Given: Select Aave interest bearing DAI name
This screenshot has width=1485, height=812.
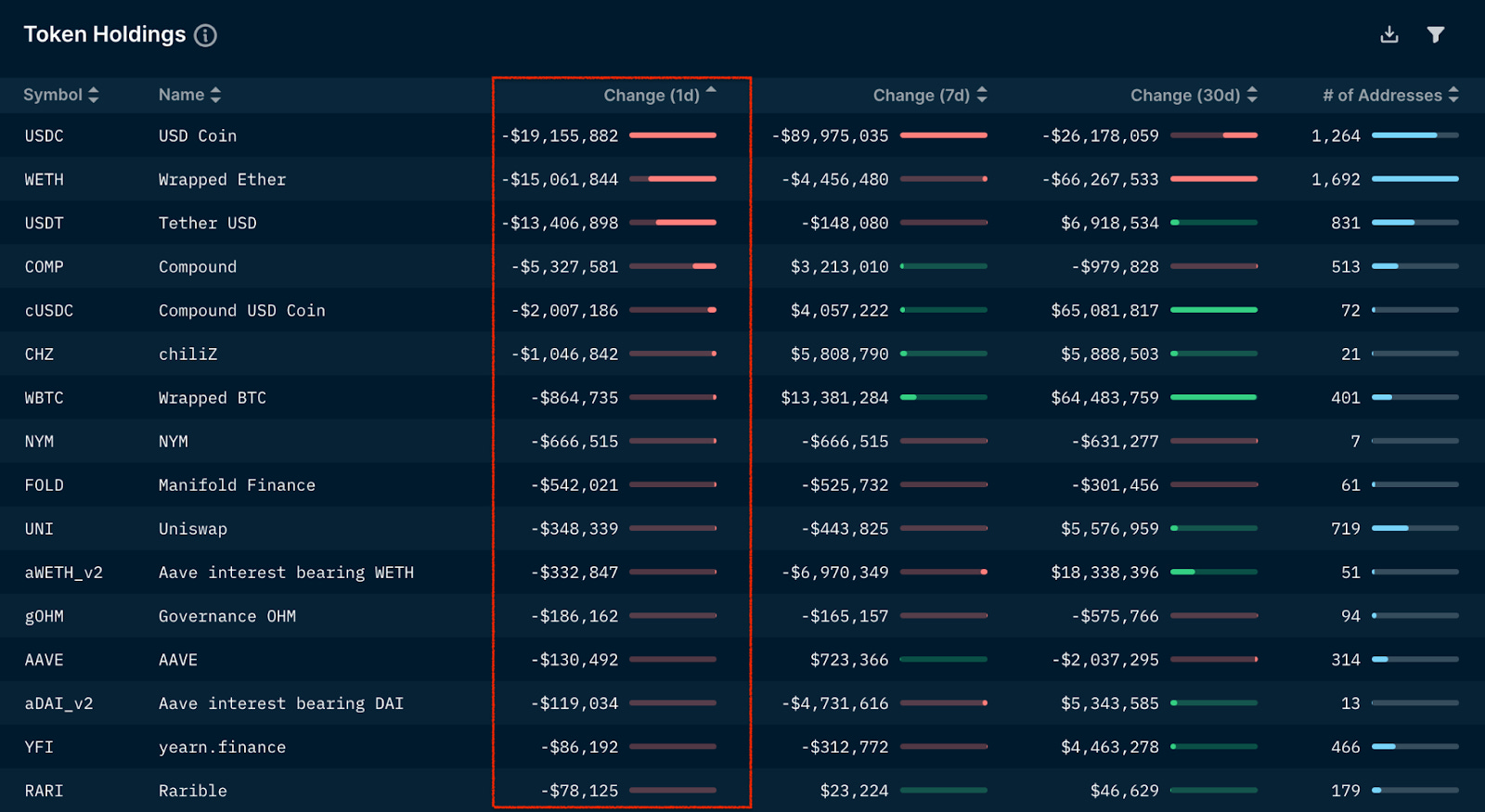Looking at the screenshot, I should [x=281, y=703].
